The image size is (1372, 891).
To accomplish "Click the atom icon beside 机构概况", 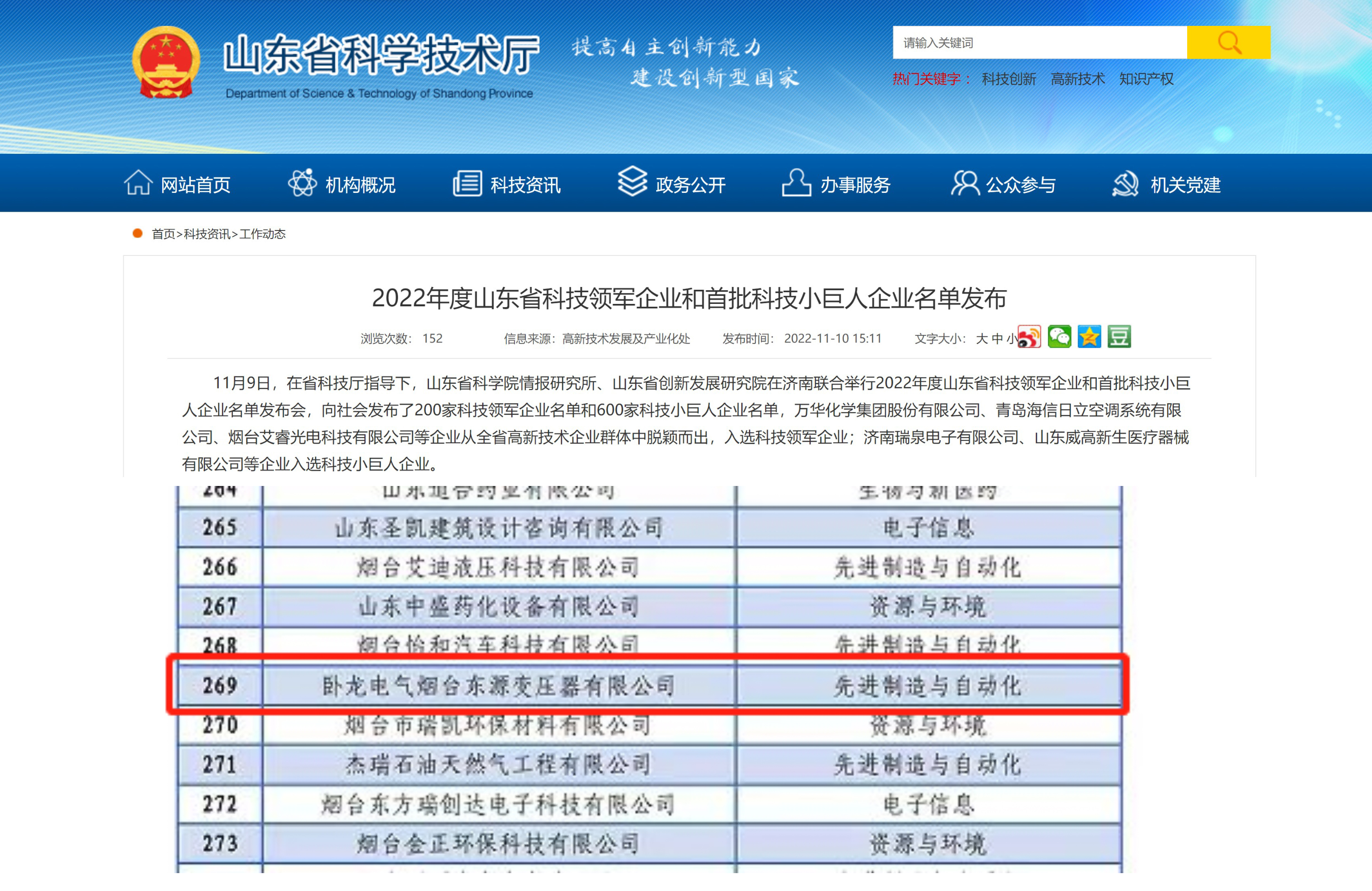I will click(302, 183).
